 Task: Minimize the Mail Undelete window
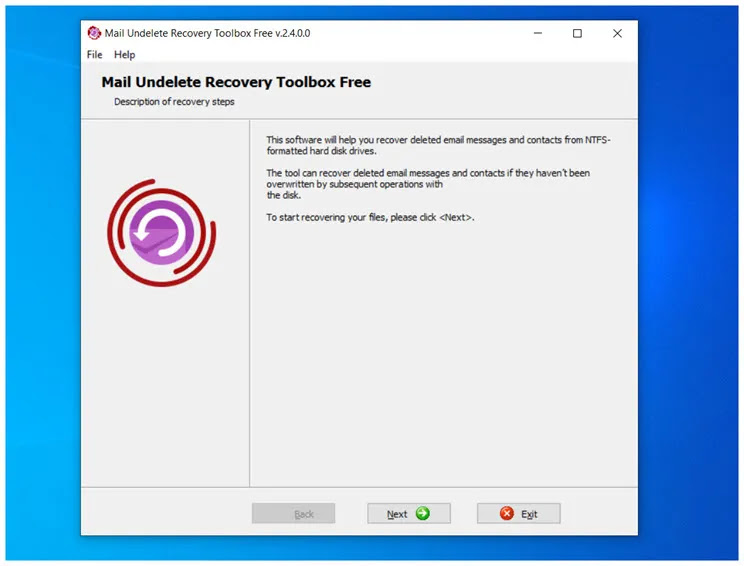(x=538, y=33)
